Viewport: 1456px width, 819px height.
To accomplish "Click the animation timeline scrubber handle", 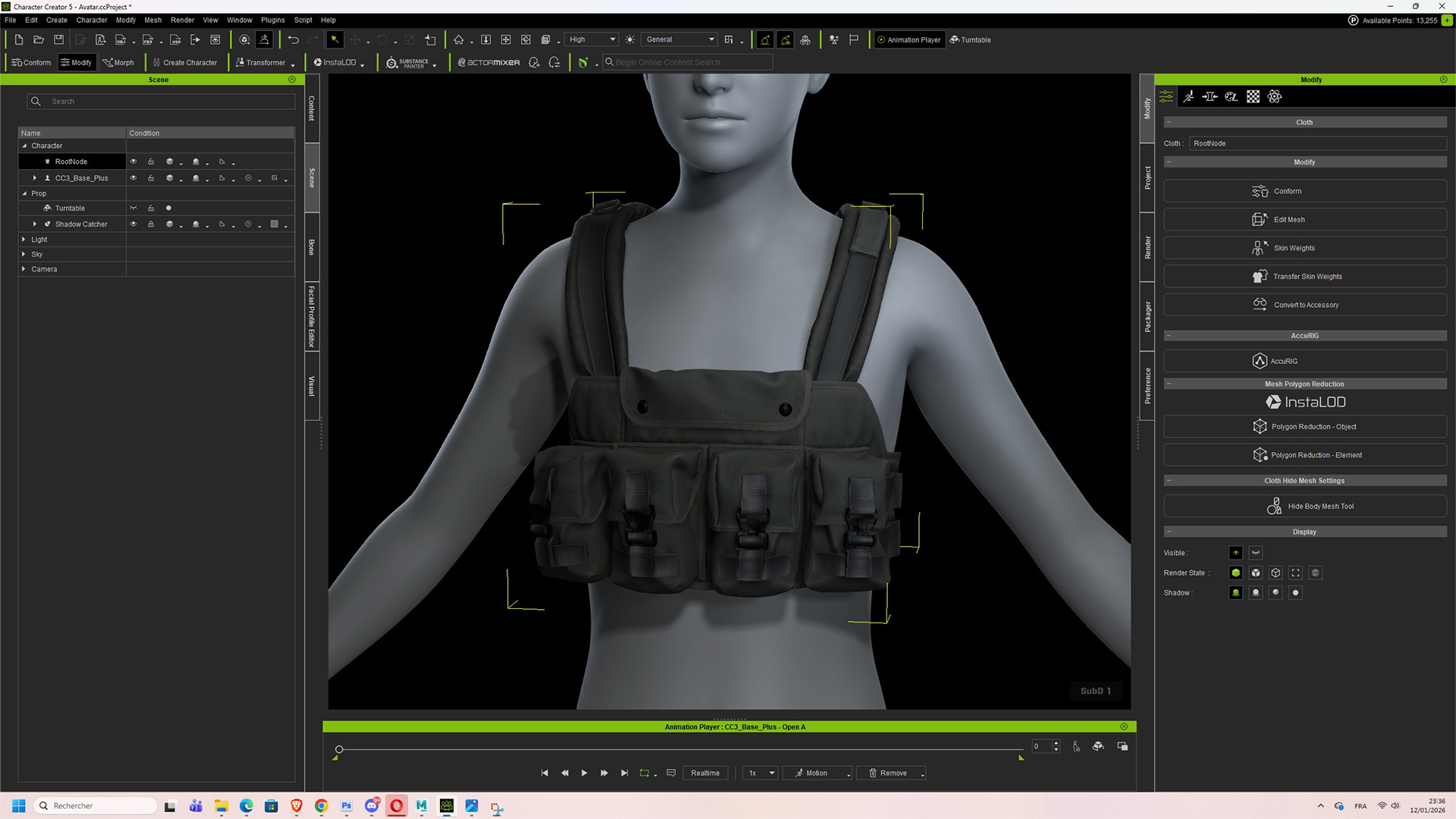I will click(339, 749).
